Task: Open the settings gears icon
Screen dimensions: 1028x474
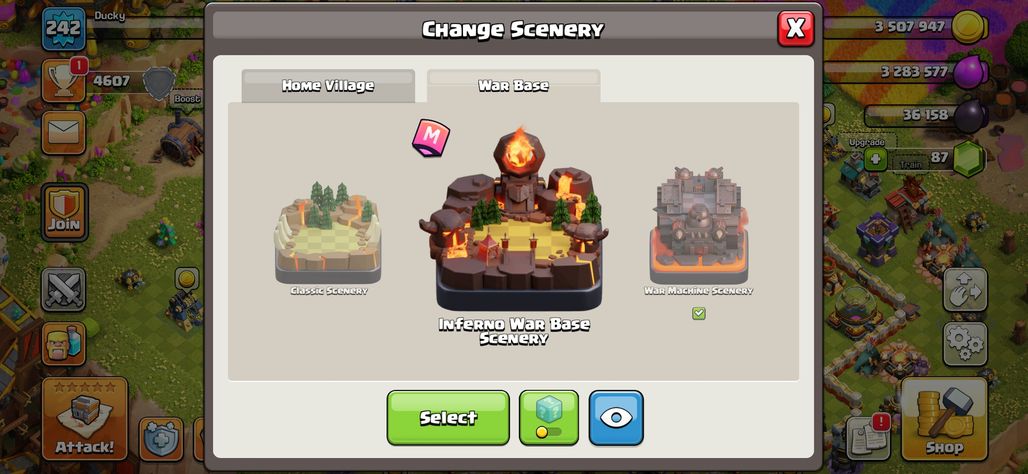Action: 965,344
